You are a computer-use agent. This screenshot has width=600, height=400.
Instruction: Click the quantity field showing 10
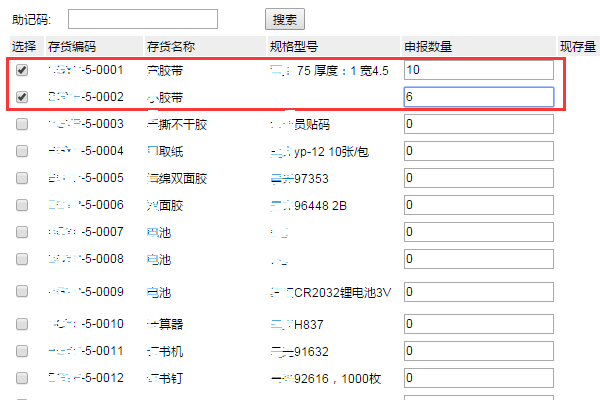pos(478,71)
